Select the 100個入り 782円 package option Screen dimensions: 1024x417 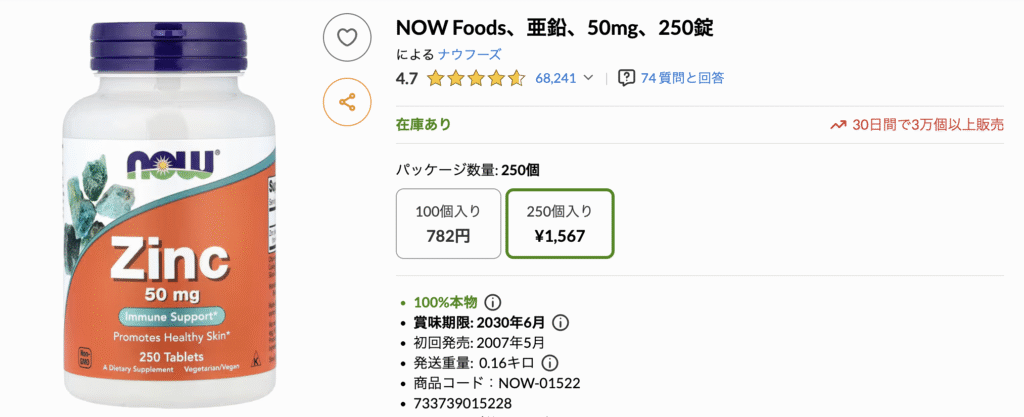pyautogui.click(x=448, y=223)
